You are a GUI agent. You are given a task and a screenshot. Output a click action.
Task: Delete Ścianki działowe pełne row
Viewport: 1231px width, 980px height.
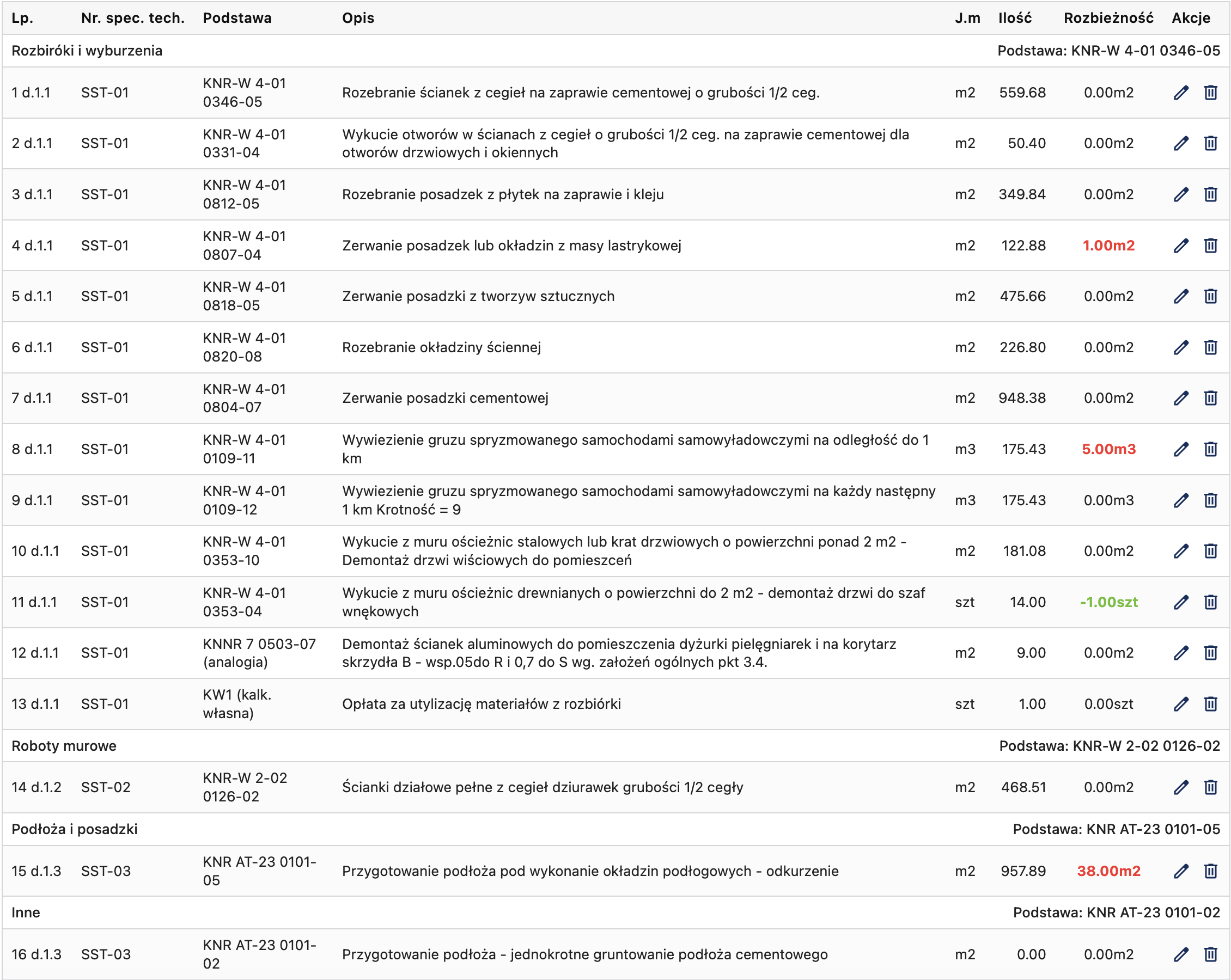tap(1210, 787)
